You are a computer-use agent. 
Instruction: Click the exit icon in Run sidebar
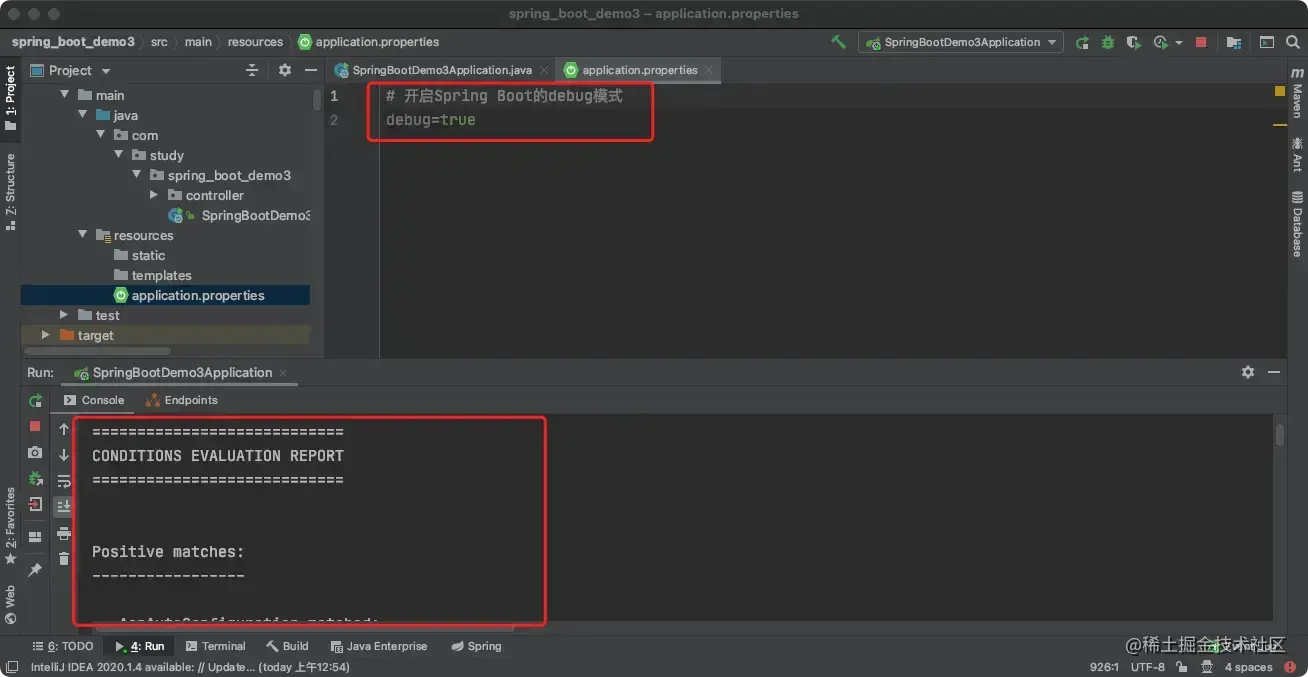tap(35, 505)
